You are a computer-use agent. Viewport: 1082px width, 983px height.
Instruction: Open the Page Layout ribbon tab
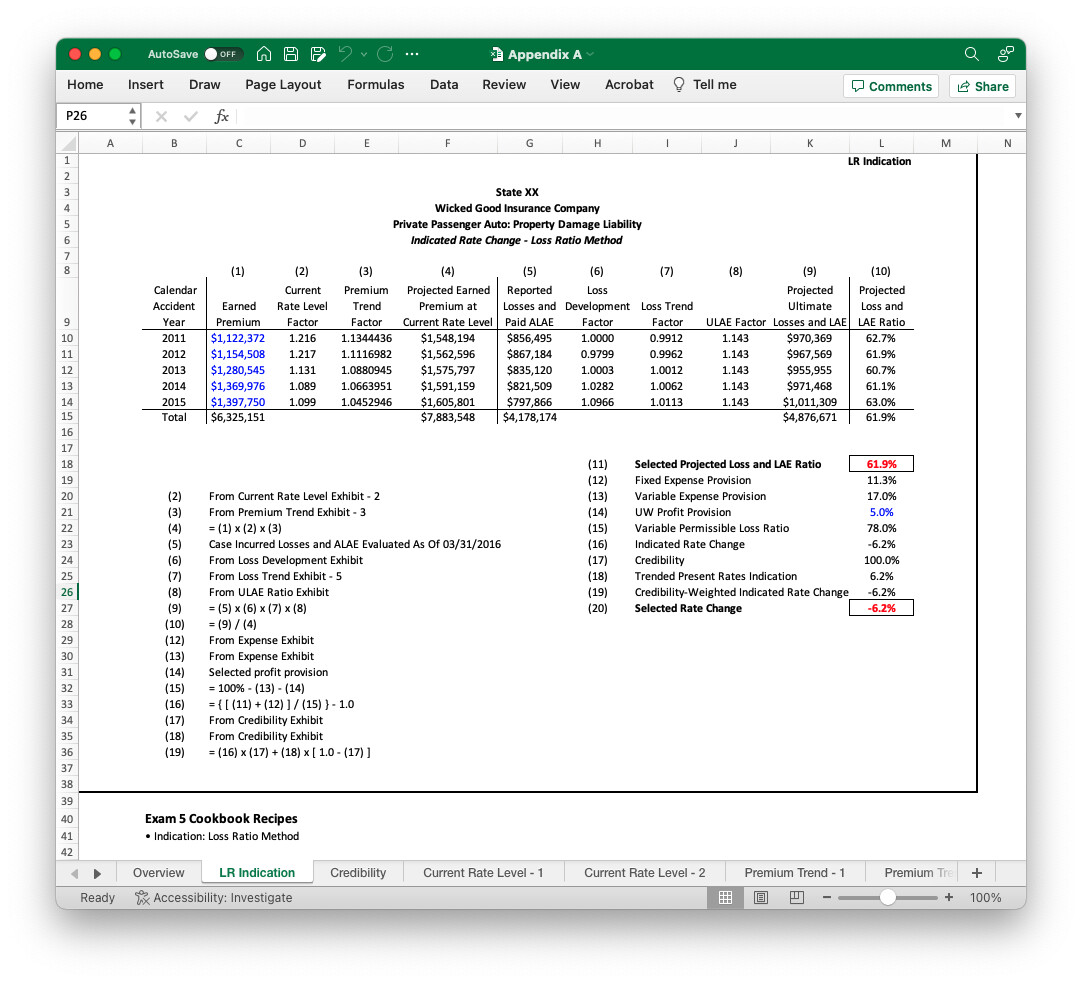pyautogui.click(x=283, y=85)
